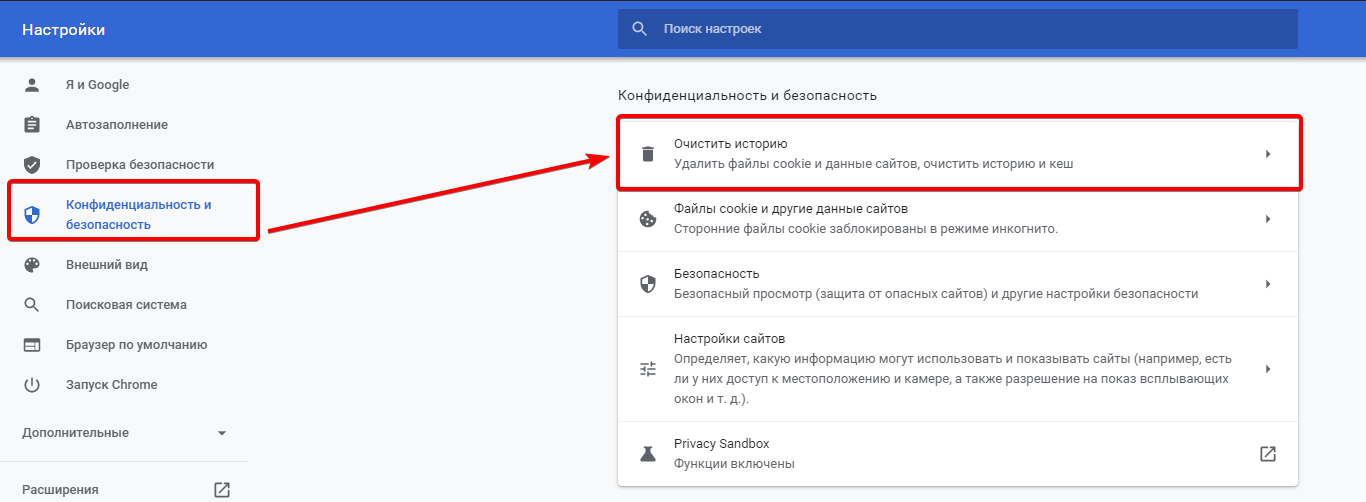Click the palette icon for Внешний вид
Viewport: 1366px width, 502px height.
pos(32,265)
